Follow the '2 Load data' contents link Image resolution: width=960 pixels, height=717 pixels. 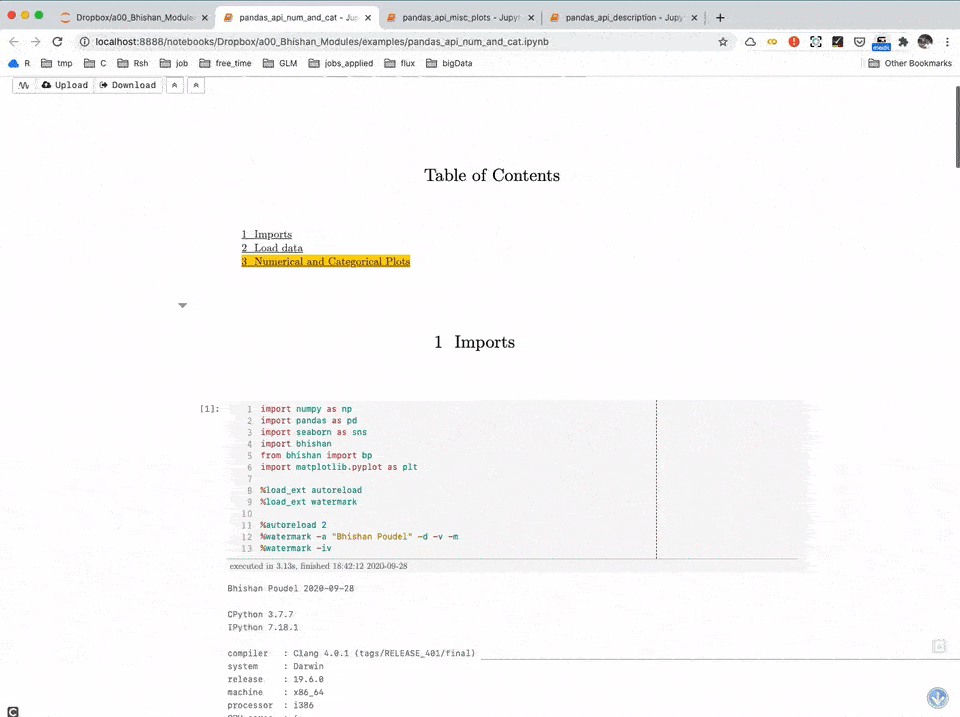point(272,248)
